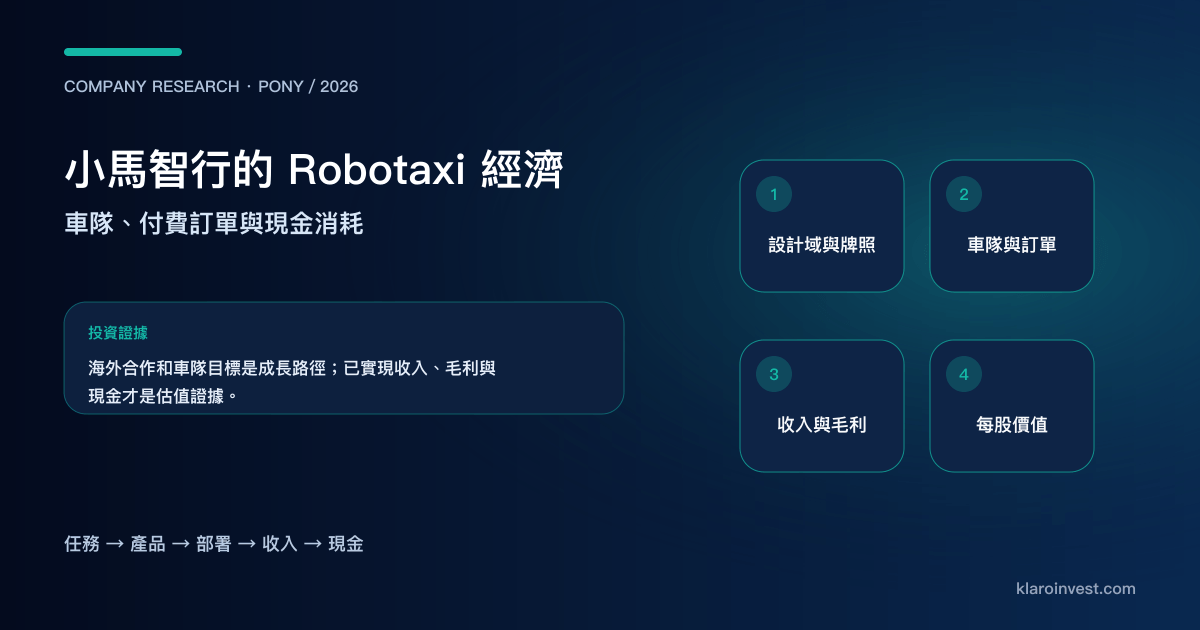Click the subtitle 車隊、付費訂單與現金消耗
The image size is (1200, 630).
[x=214, y=224]
